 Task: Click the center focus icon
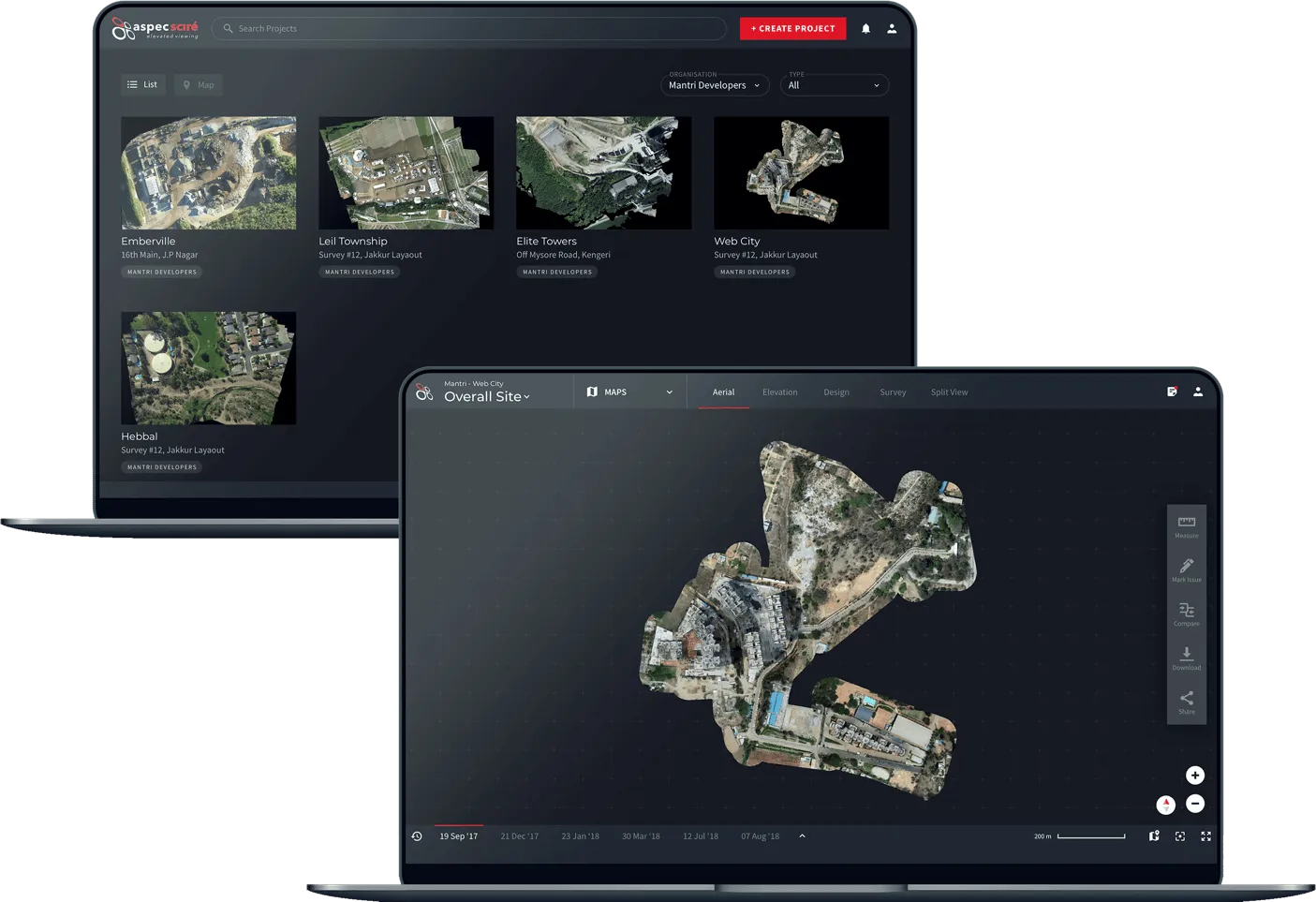[1180, 836]
